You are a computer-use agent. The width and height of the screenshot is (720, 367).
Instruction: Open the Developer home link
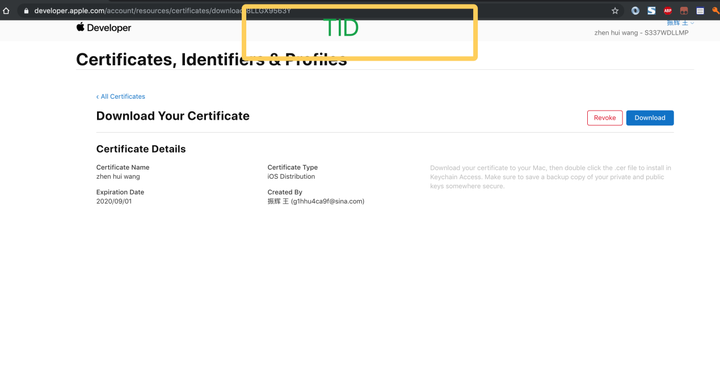(x=109, y=28)
